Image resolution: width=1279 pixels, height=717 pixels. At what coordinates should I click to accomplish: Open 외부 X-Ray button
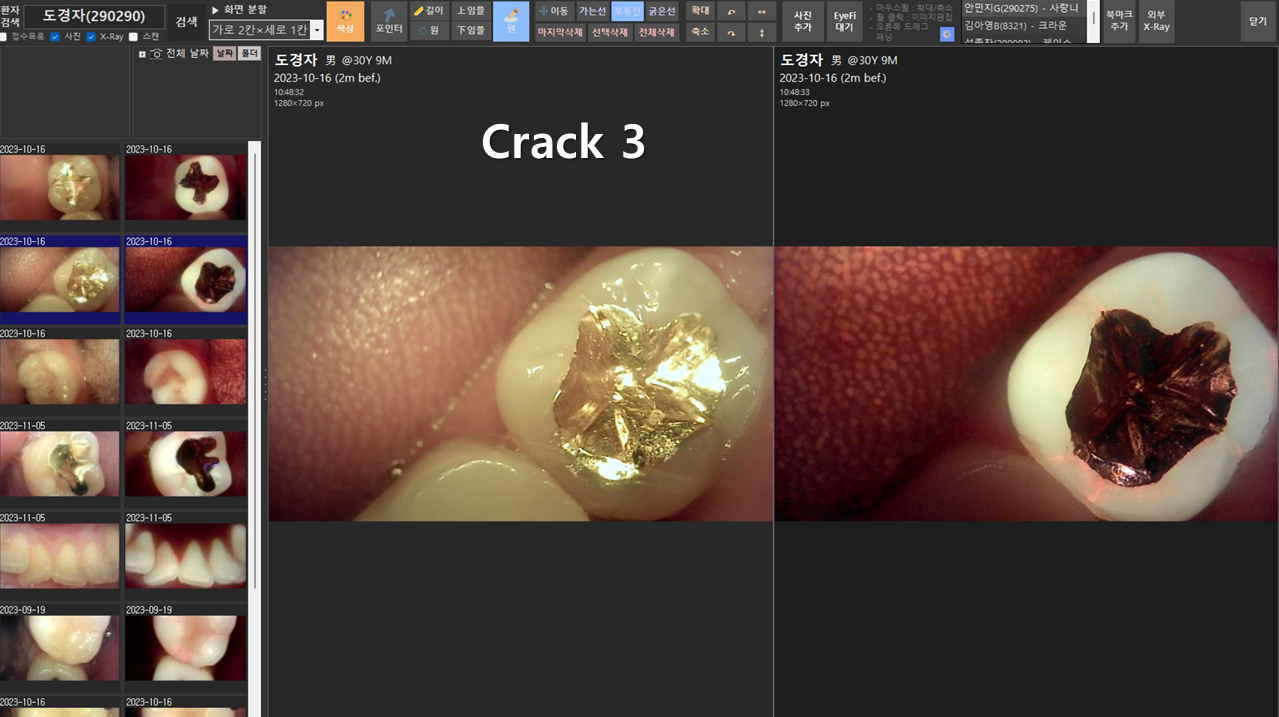pos(1156,21)
